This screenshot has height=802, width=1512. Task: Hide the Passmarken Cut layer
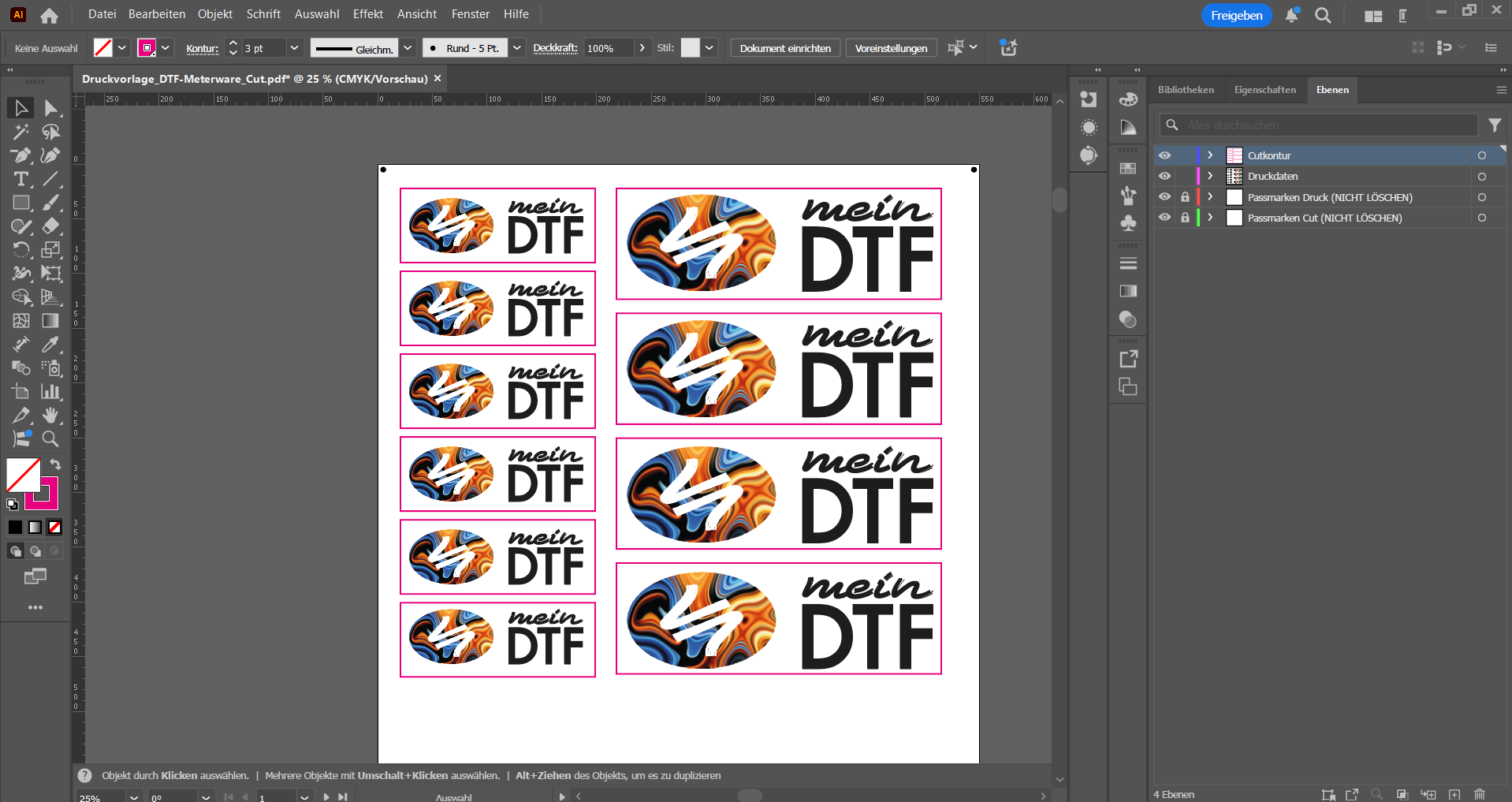click(1164, 218)
